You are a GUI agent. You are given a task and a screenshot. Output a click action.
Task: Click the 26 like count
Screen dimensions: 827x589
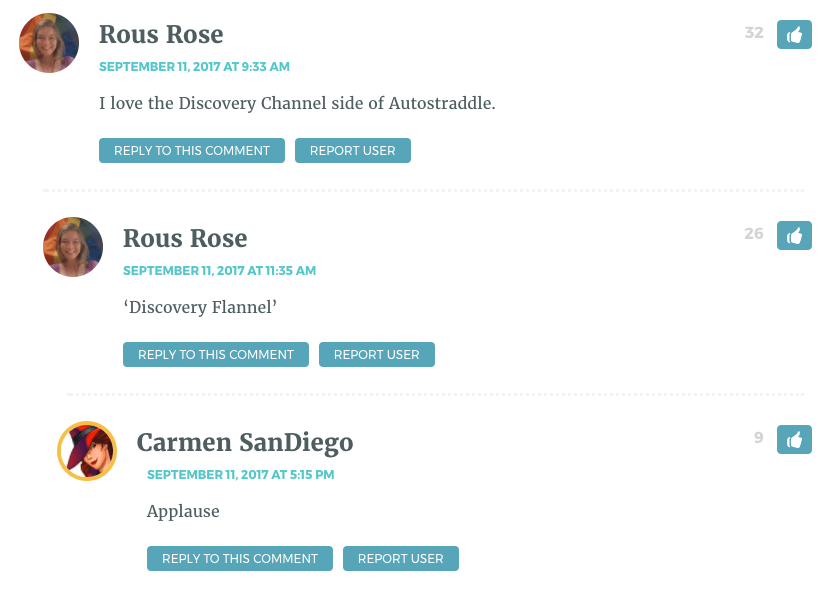(x=754, y=234)
